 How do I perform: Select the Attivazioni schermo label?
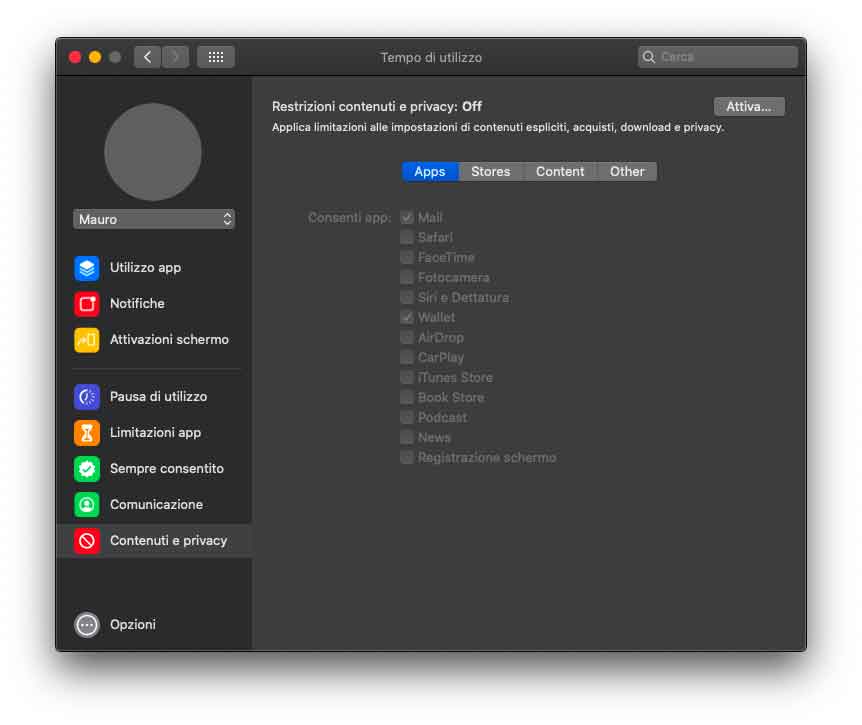coord(169,340)
